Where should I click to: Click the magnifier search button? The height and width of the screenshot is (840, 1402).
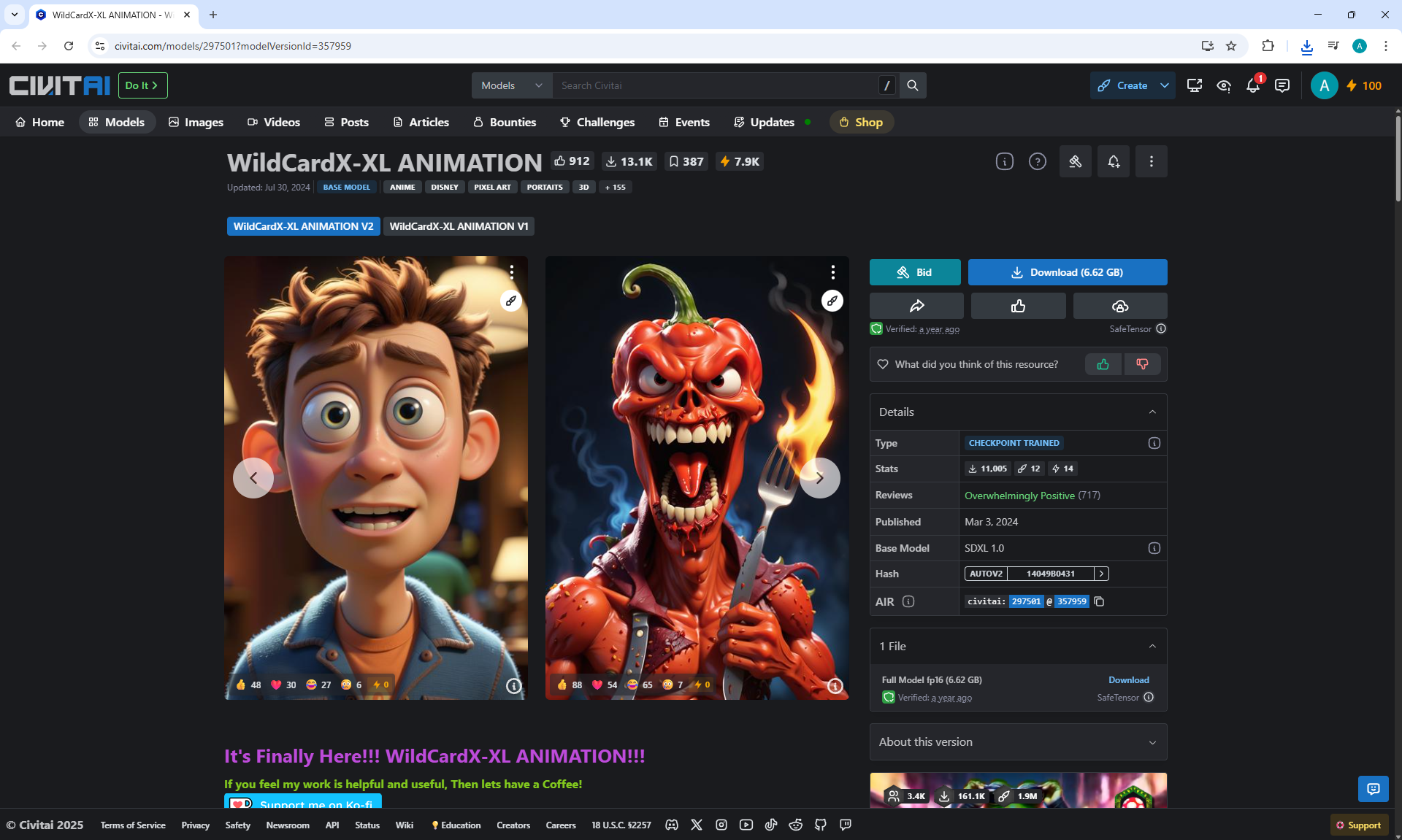(x=913, y=85)
